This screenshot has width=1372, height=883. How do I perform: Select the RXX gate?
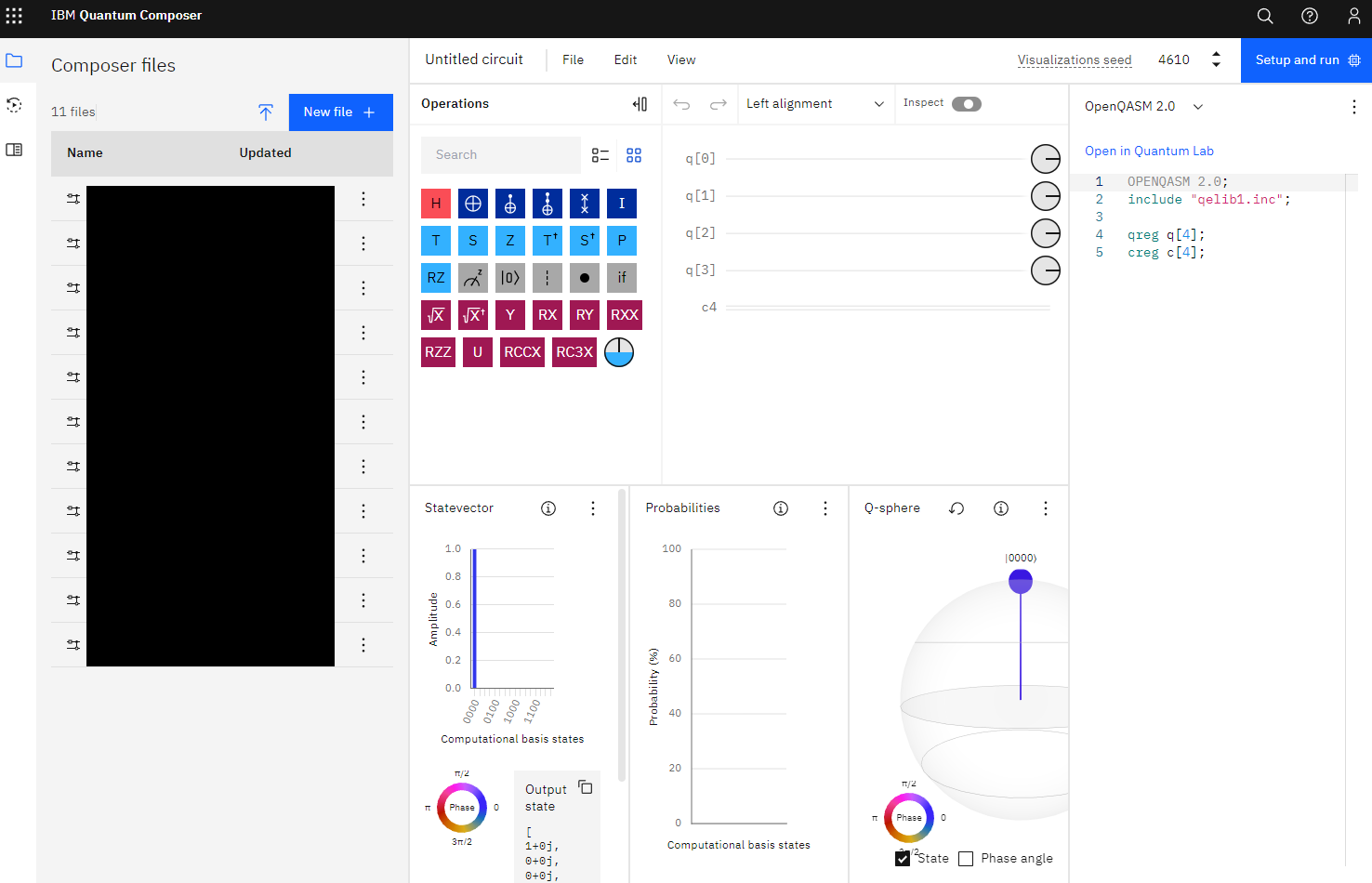click(625, 315)
